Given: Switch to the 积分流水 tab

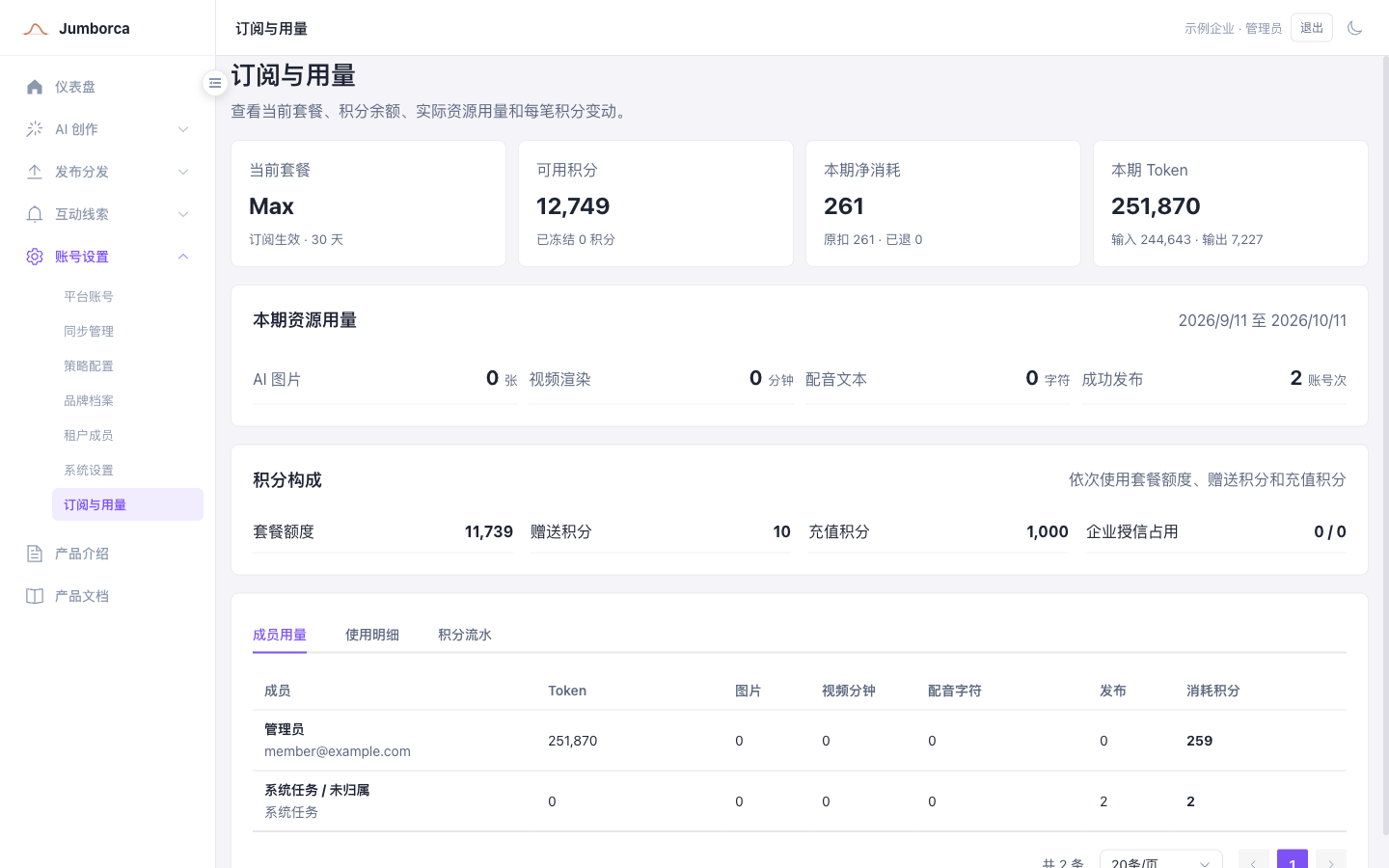Looking at the screenshot, I should [465, 635].
